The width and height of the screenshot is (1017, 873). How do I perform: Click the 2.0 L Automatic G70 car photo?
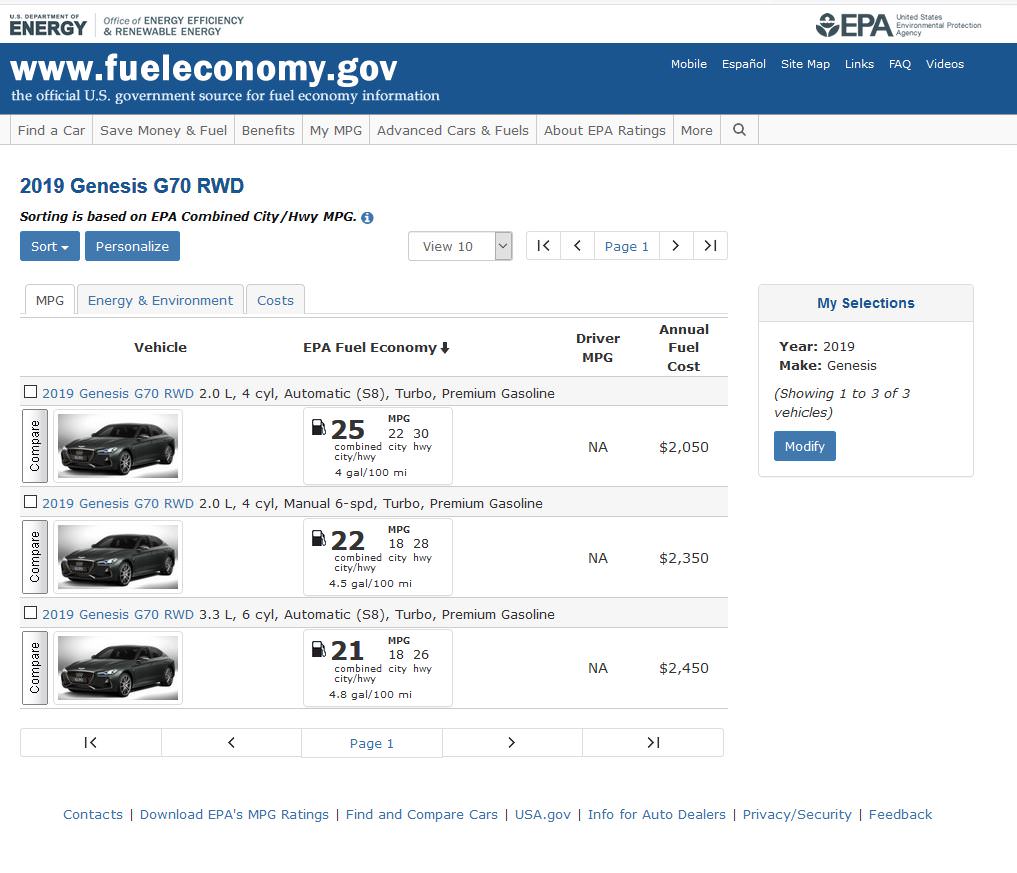[x=118, y=446]
